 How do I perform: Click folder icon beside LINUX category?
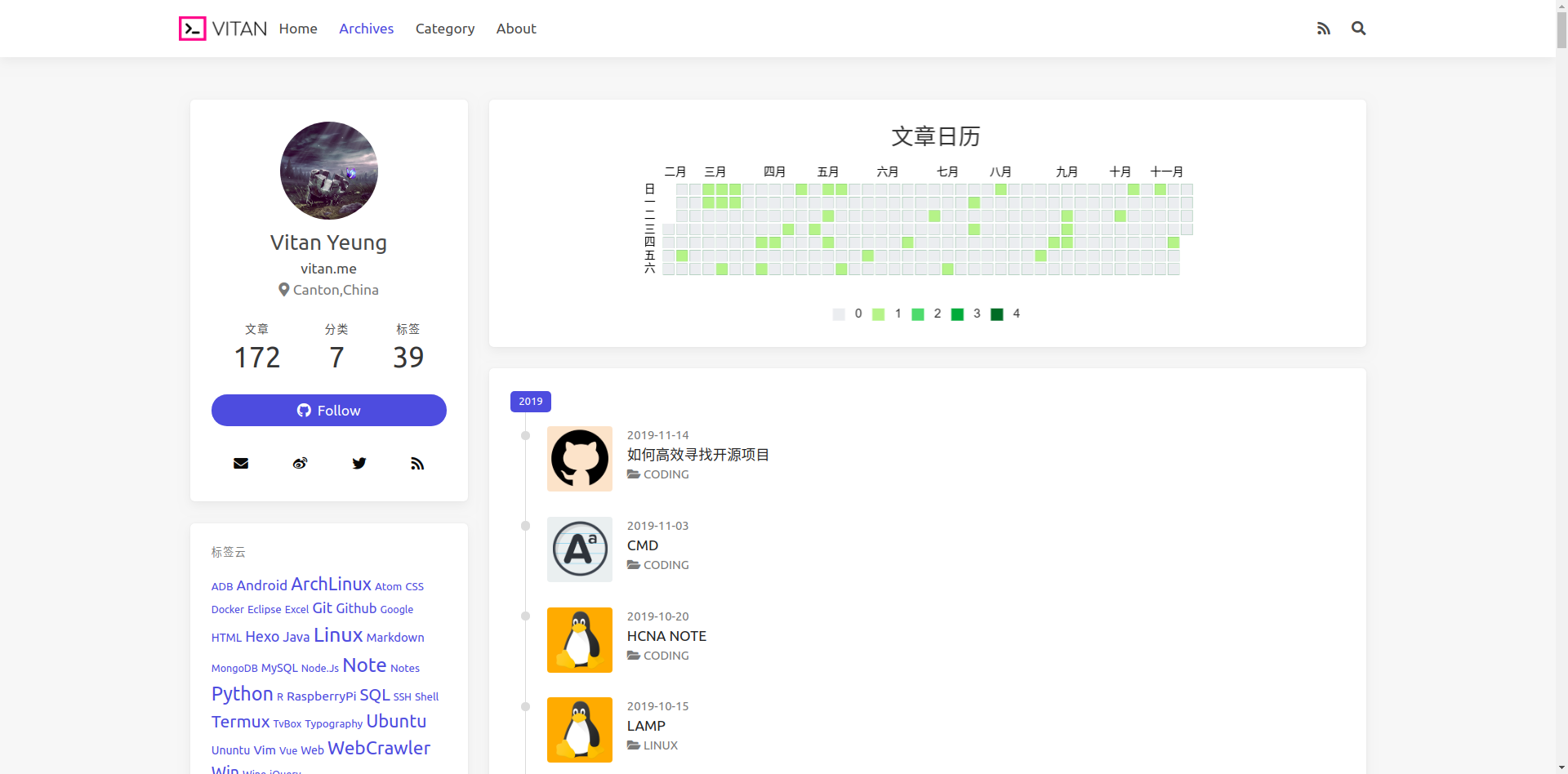(634, 745)
